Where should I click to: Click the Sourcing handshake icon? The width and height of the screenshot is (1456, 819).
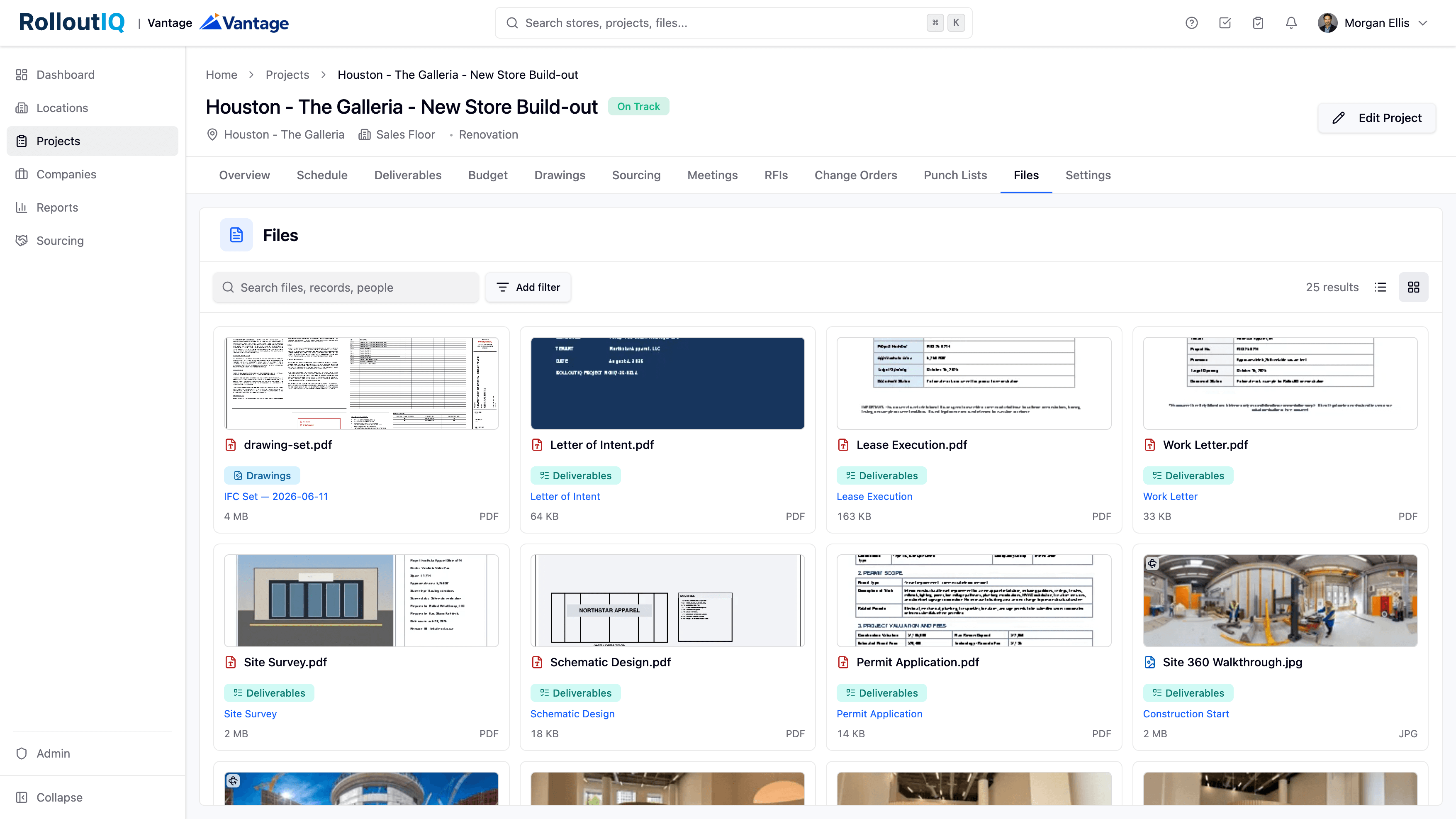(22, 241)
